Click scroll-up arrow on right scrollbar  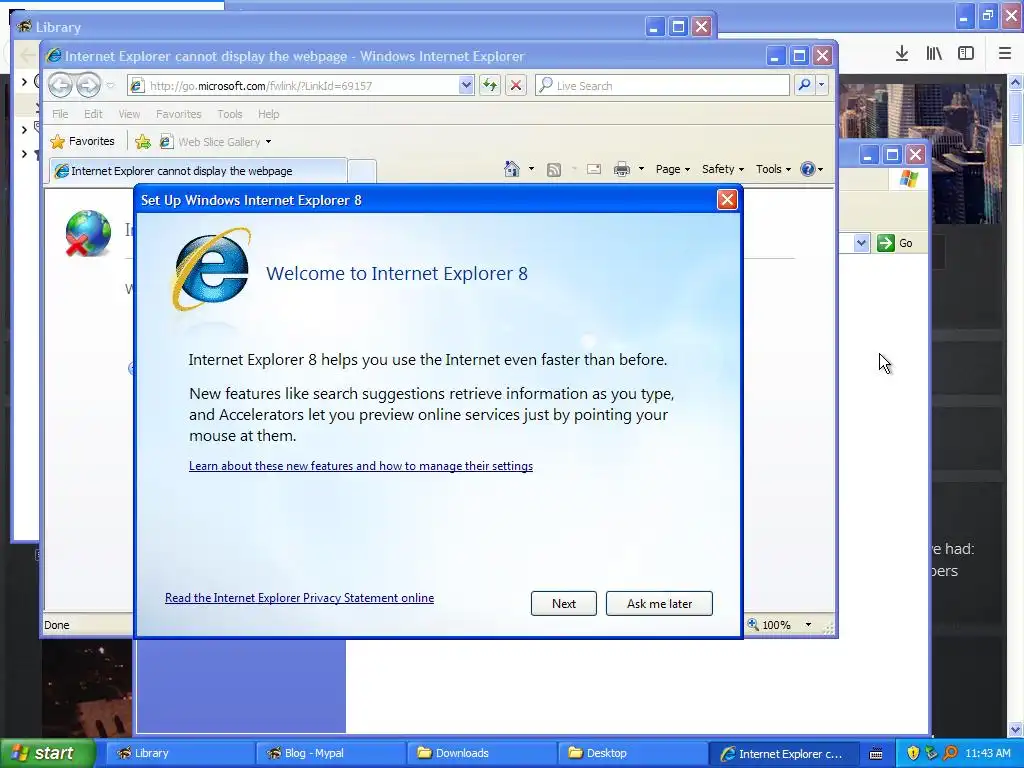pyautogui.click(x=1016, y=82)
